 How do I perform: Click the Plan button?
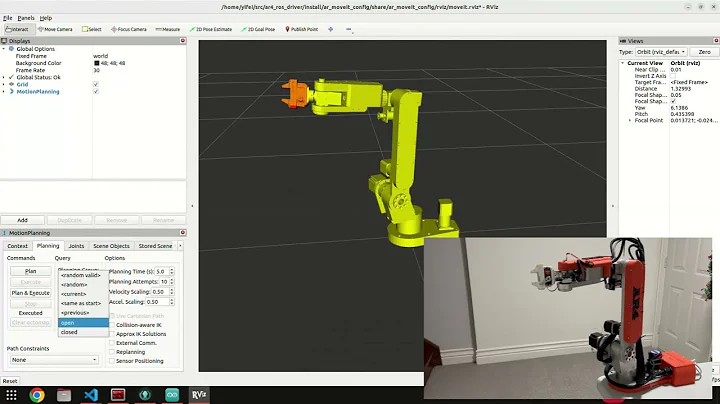(31, 271)
